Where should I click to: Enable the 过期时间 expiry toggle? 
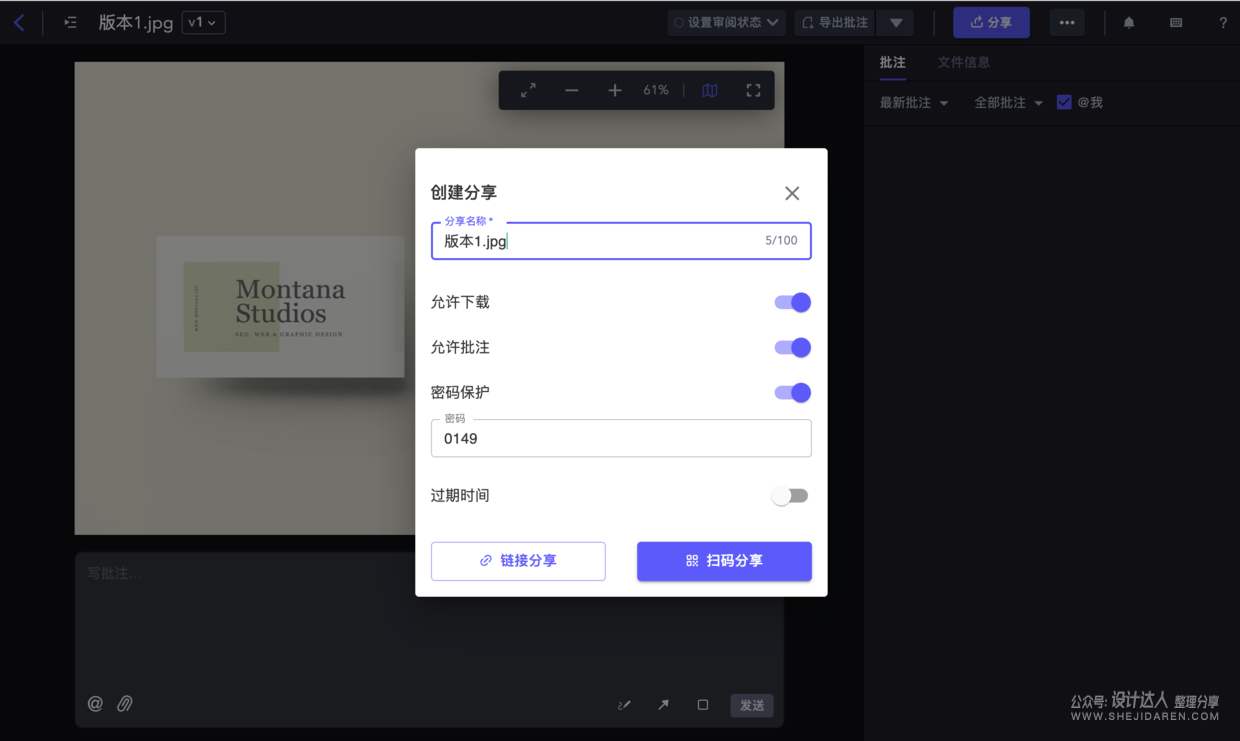[790, 495]
